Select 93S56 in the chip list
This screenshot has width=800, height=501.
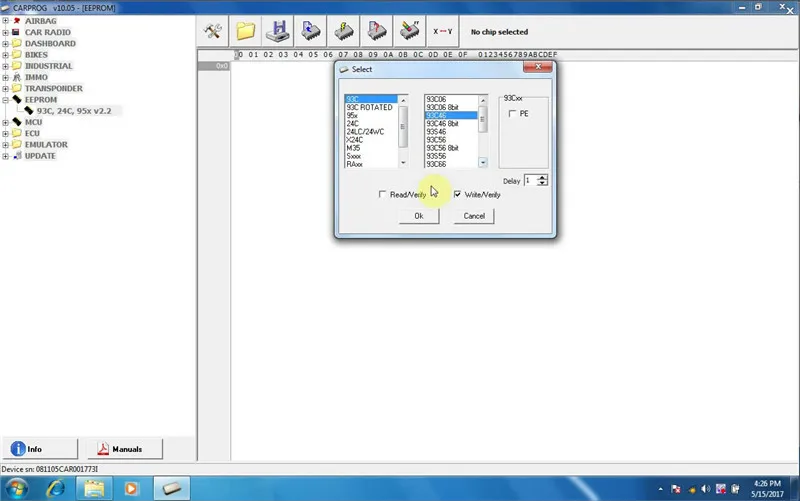pos(436,156)
